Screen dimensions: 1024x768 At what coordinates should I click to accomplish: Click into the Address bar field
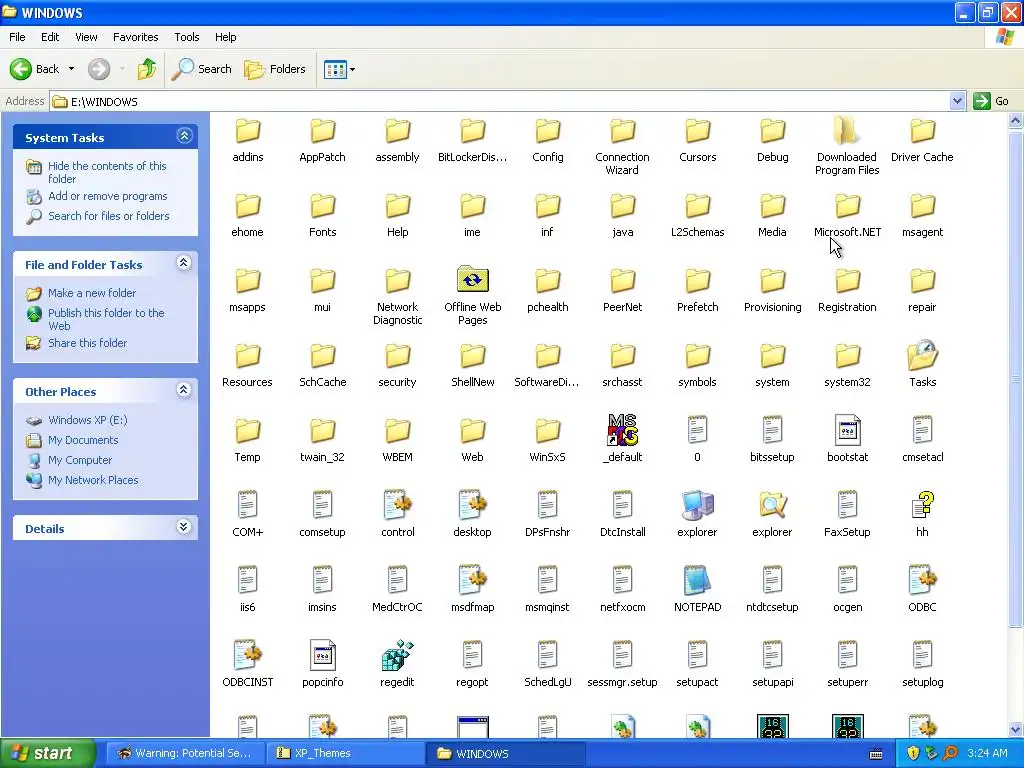(x=500, y=101)
